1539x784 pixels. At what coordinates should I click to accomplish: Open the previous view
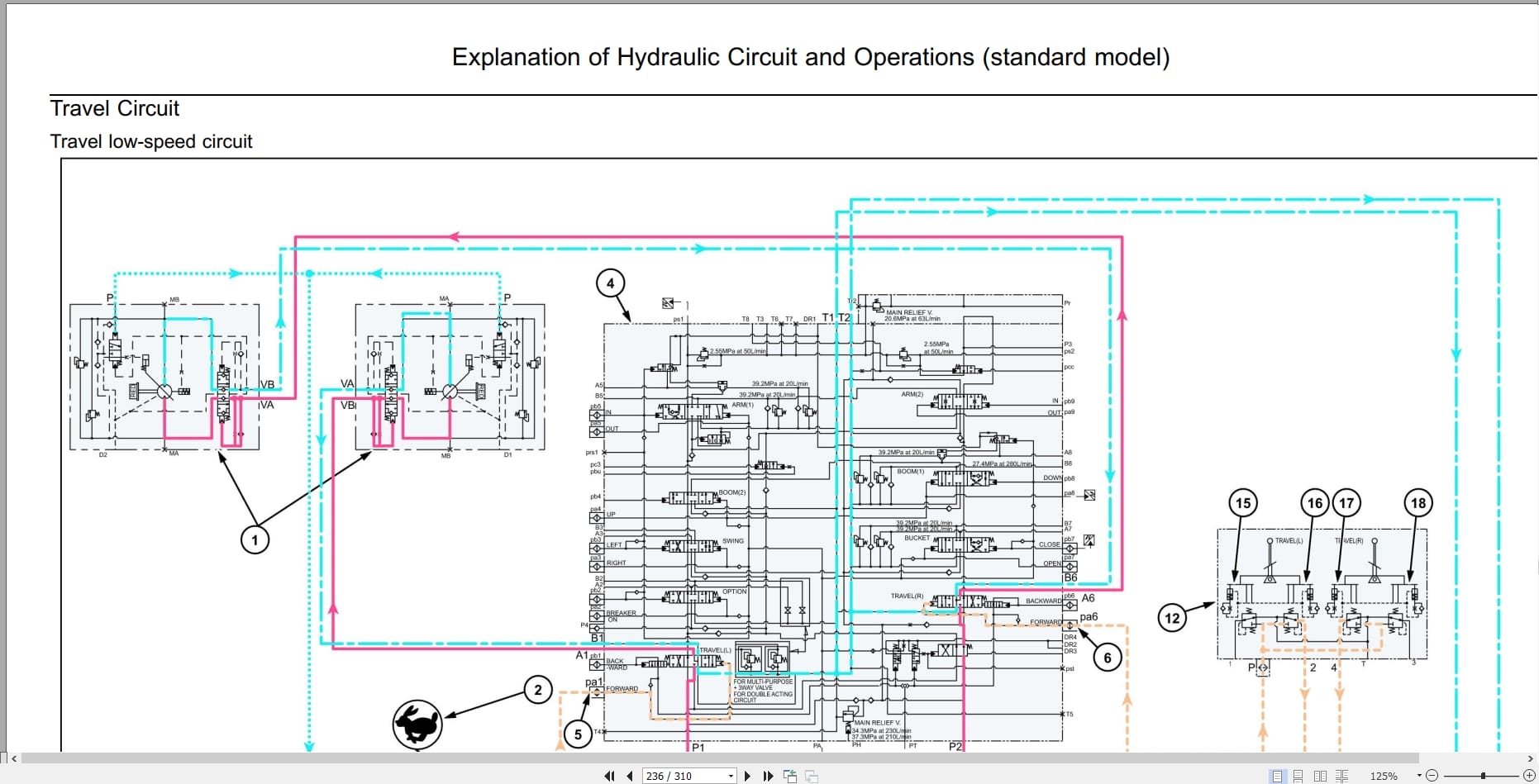coord(790,775)
